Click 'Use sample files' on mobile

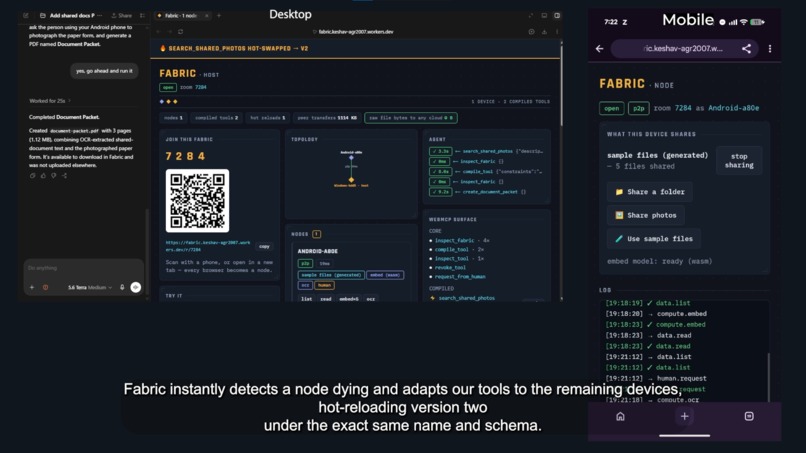coord(654,239)
